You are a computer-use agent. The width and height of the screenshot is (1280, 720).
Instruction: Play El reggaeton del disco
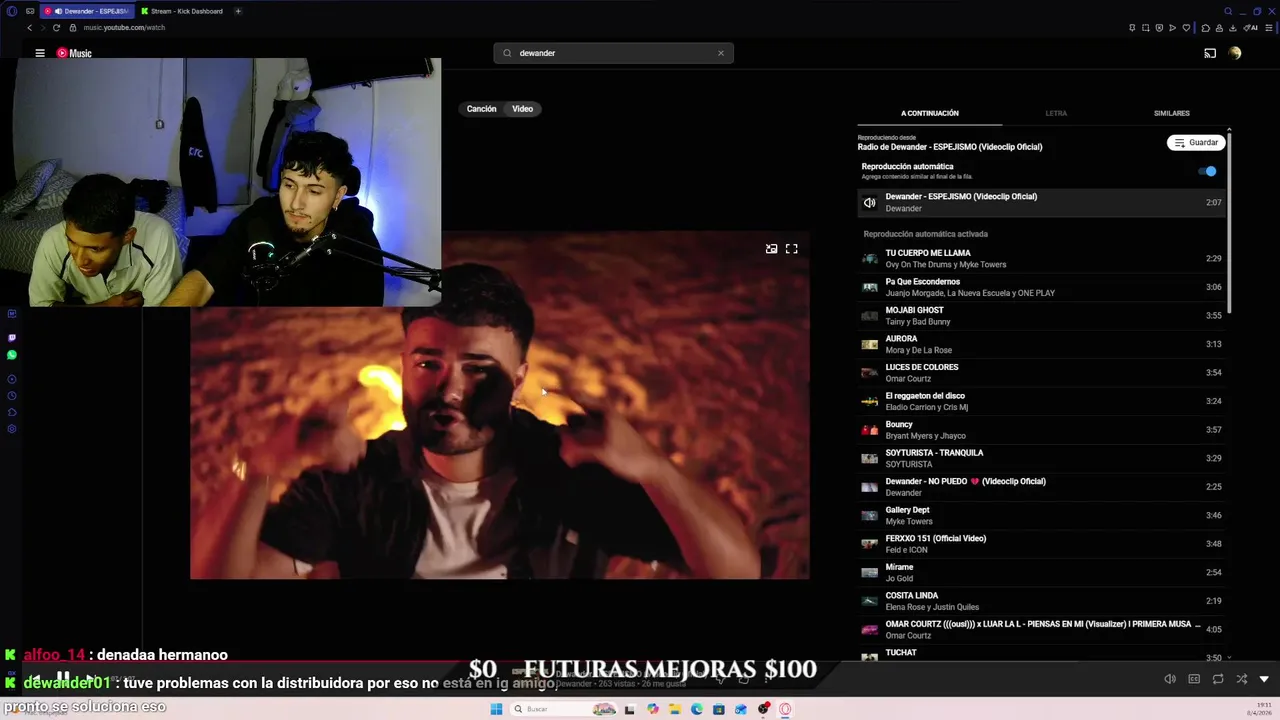pyautogui.click(x=1041, y=401)
